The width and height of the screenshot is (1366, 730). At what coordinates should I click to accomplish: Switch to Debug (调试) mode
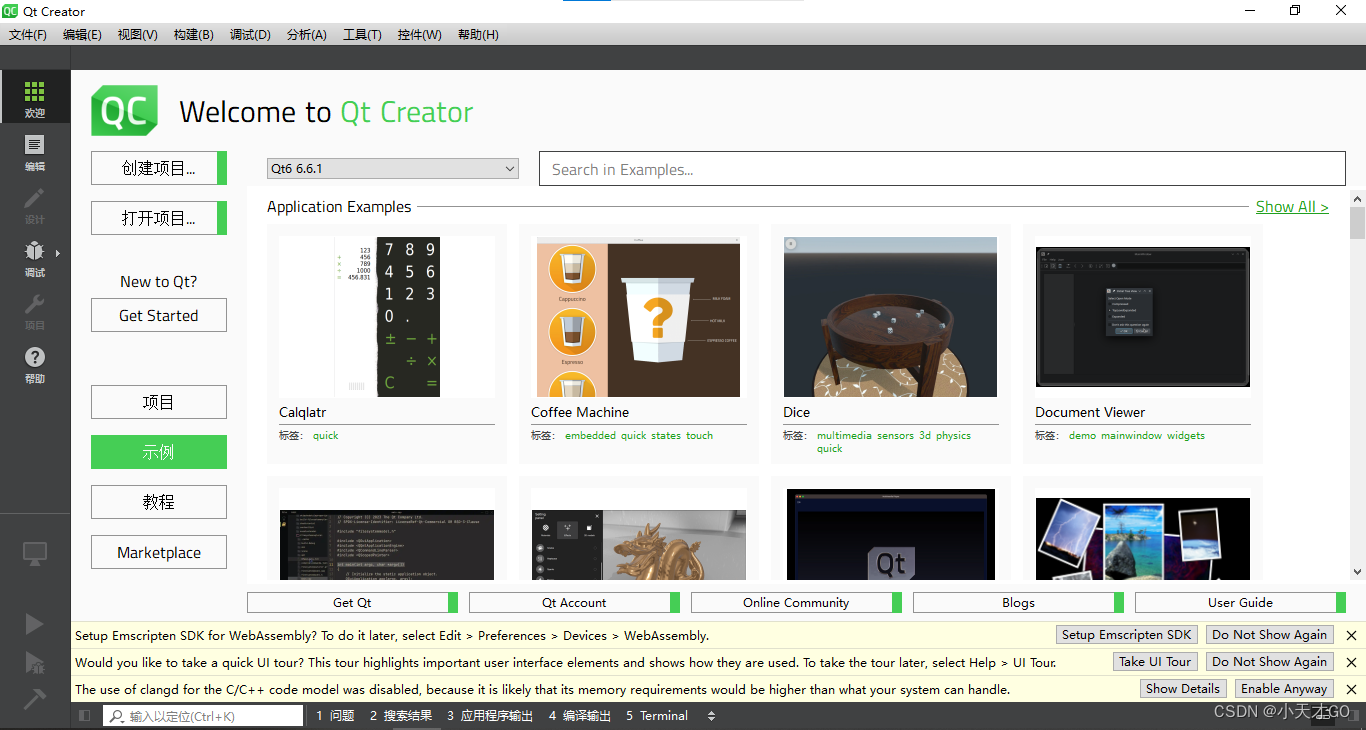point(35,258)
